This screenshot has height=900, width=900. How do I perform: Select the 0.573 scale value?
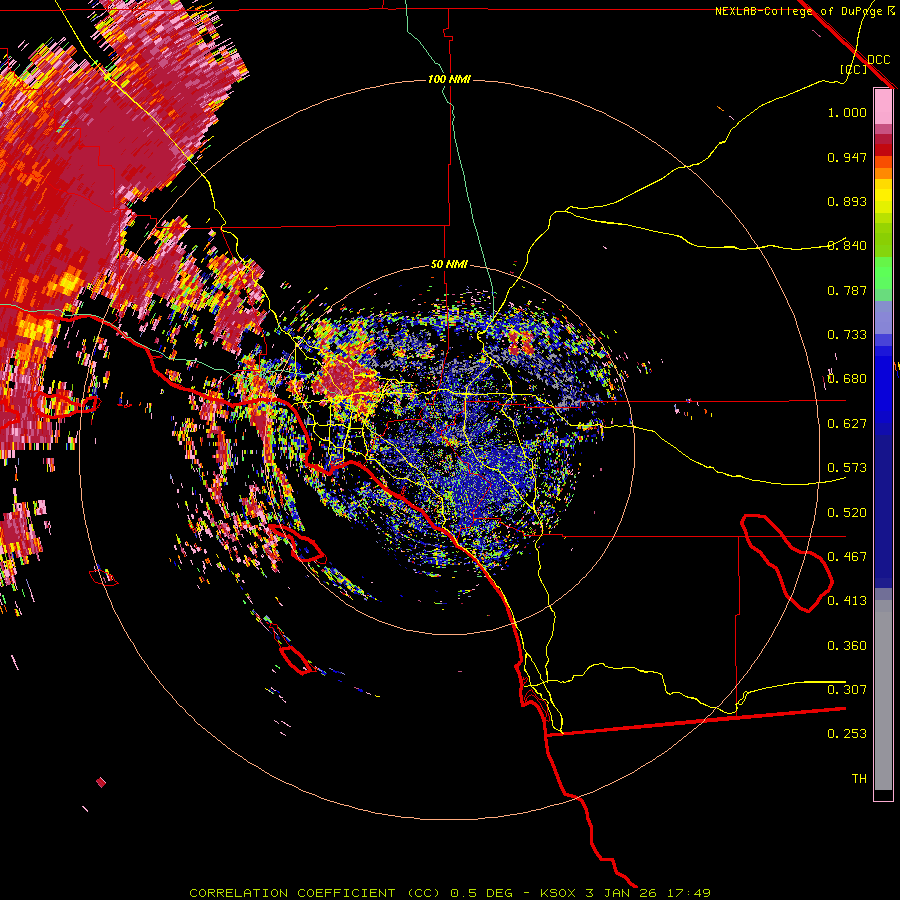[847, 468]
